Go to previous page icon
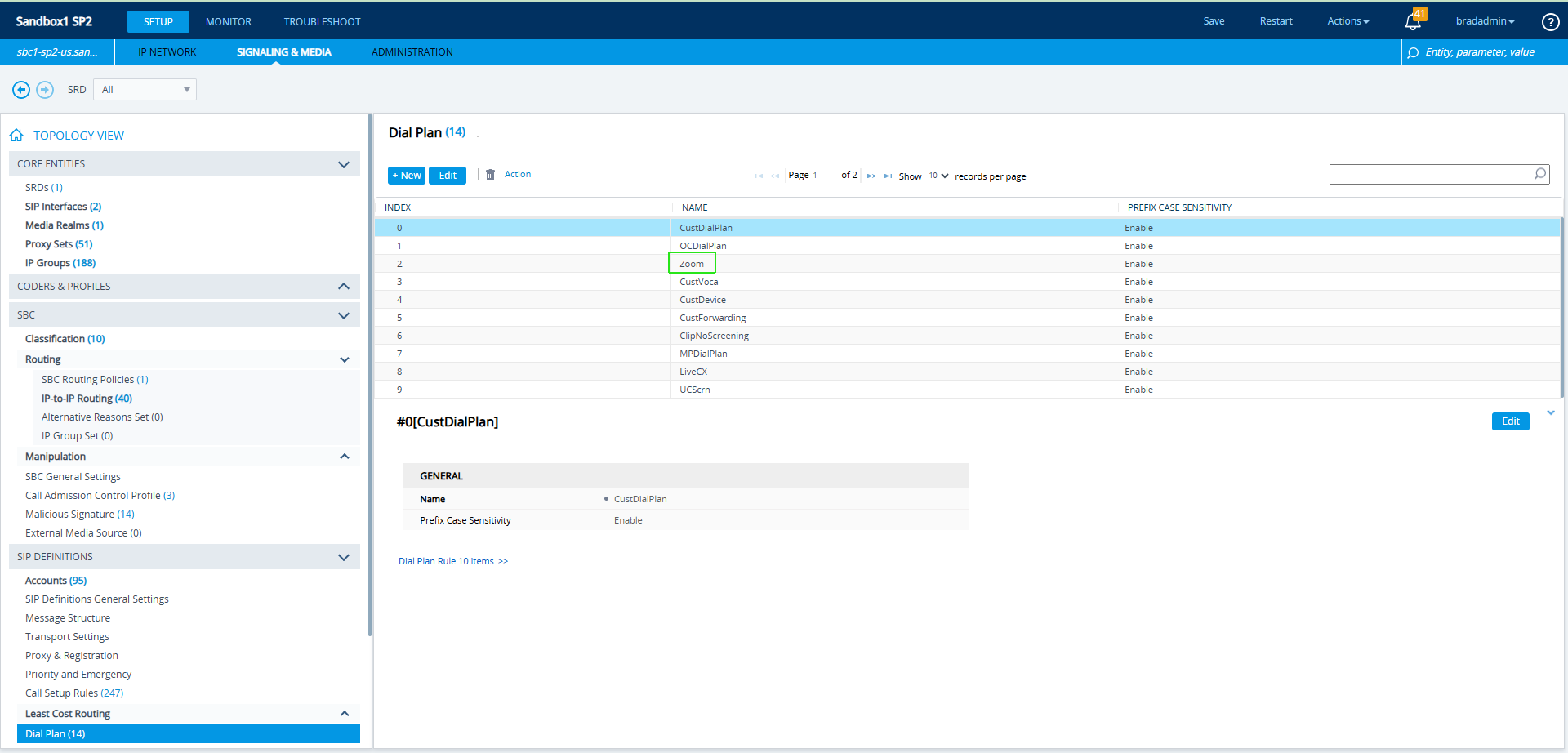1568x753 pixels. pos(774,176)
